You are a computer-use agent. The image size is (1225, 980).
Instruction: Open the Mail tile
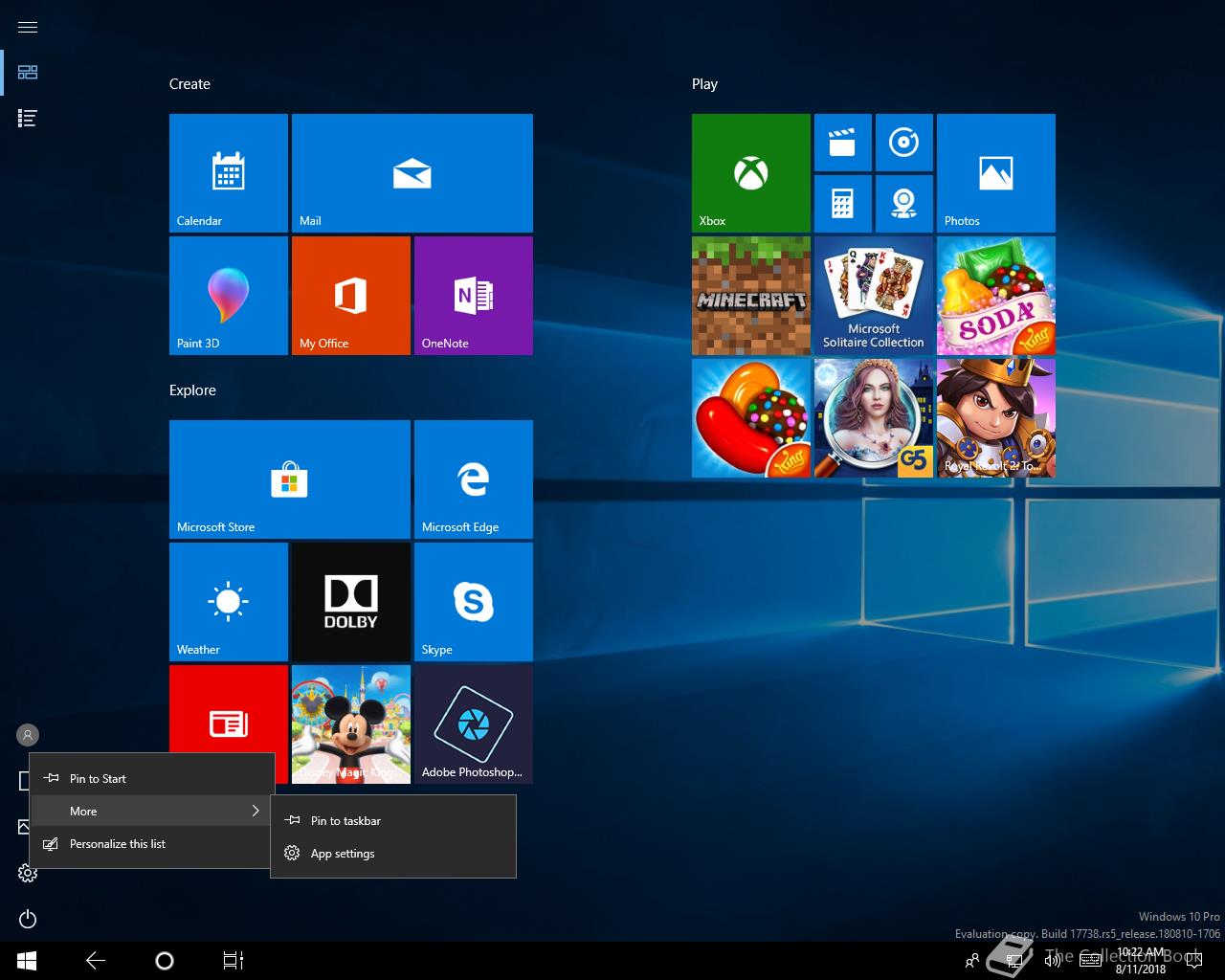click(412, 173)
